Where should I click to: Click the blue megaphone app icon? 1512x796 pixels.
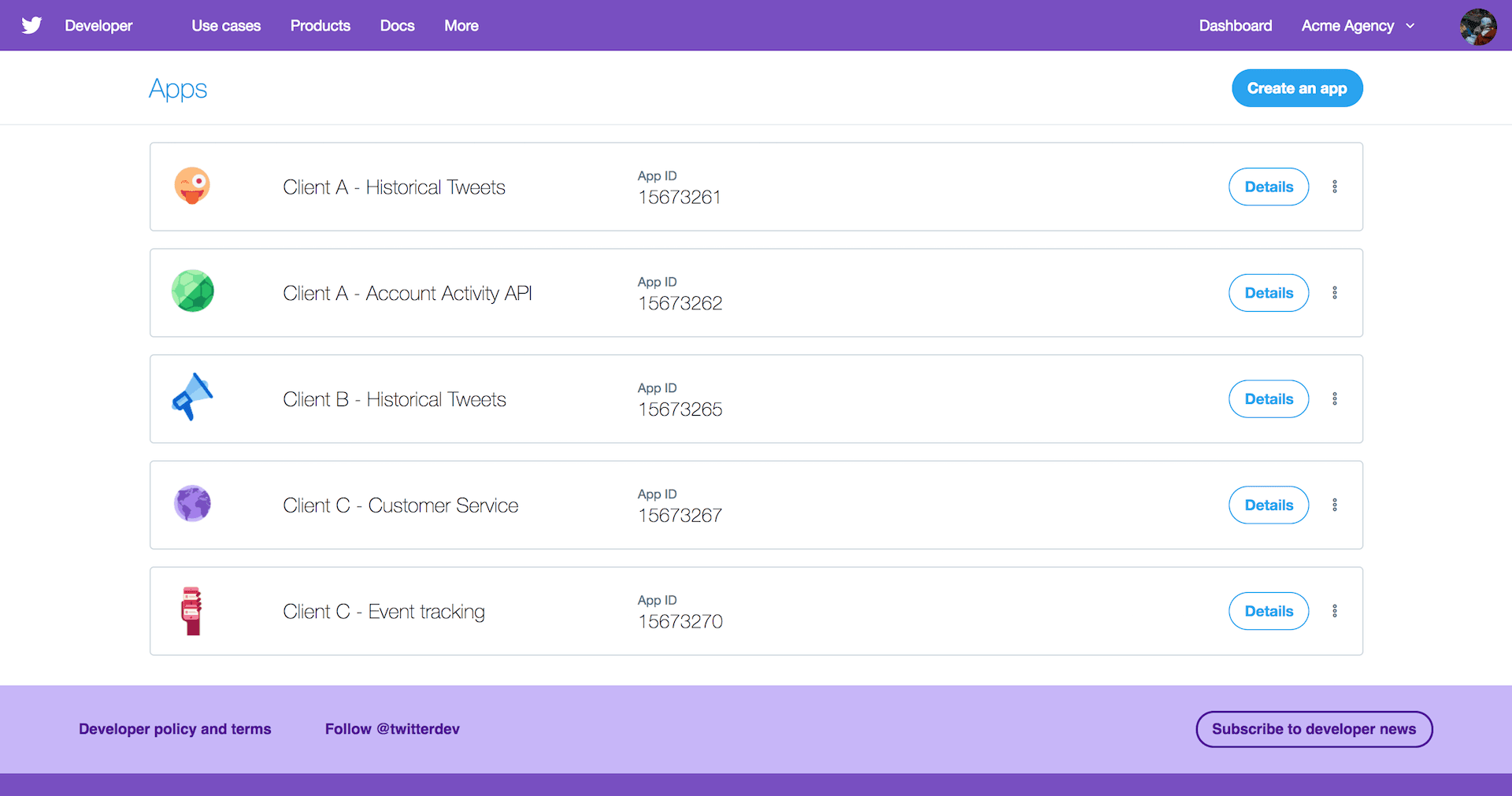(192, 397)
